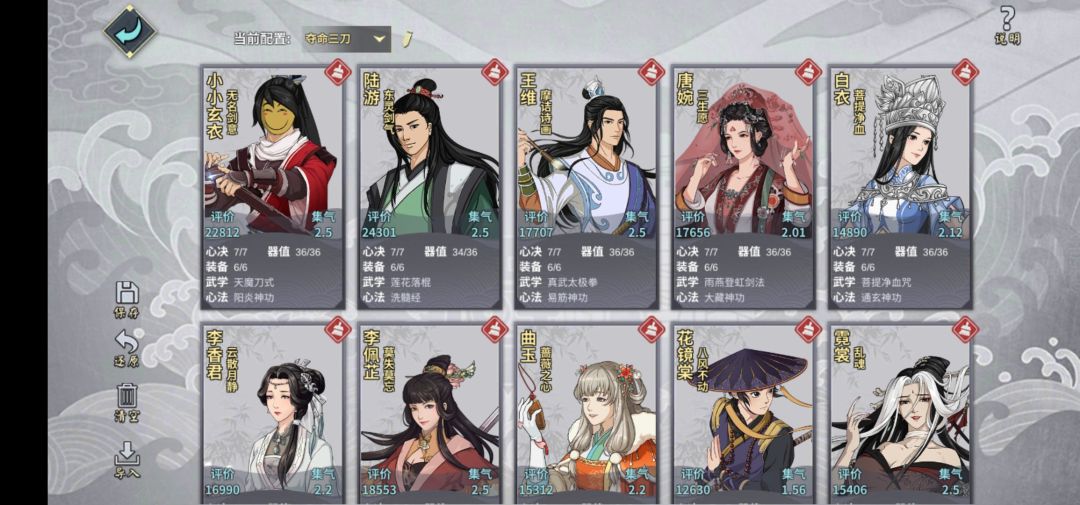Click red broom icon on 白衣 card
This screenshot has width=1080, height=505.
coord(965,72)
